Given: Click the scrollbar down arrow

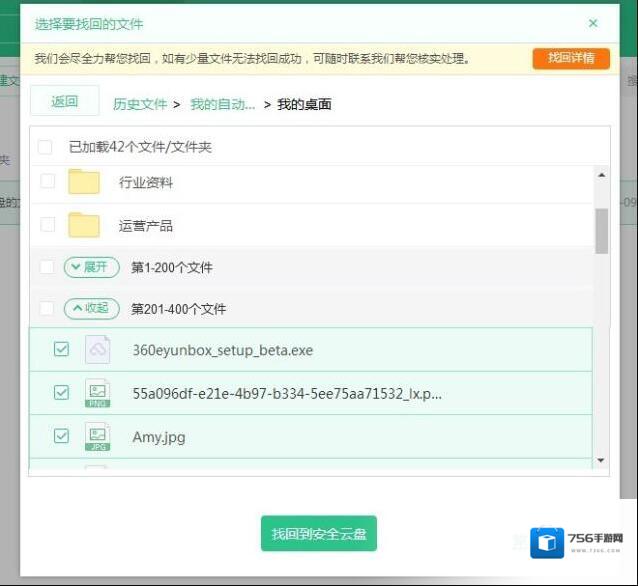Looking at the screenshot, I should click(601, 460).
